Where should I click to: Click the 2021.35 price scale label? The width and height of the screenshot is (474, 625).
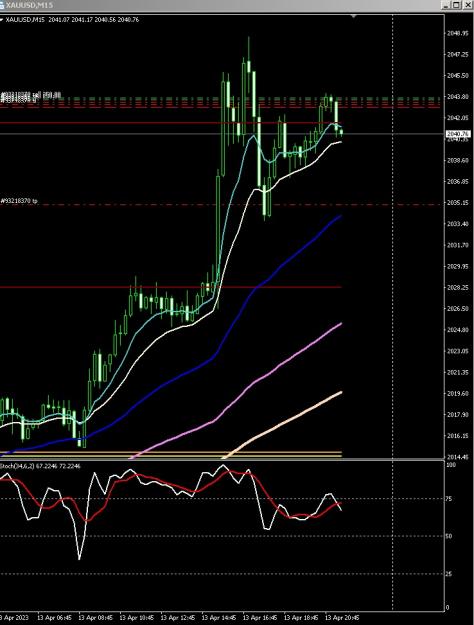[x=457, y=372]
